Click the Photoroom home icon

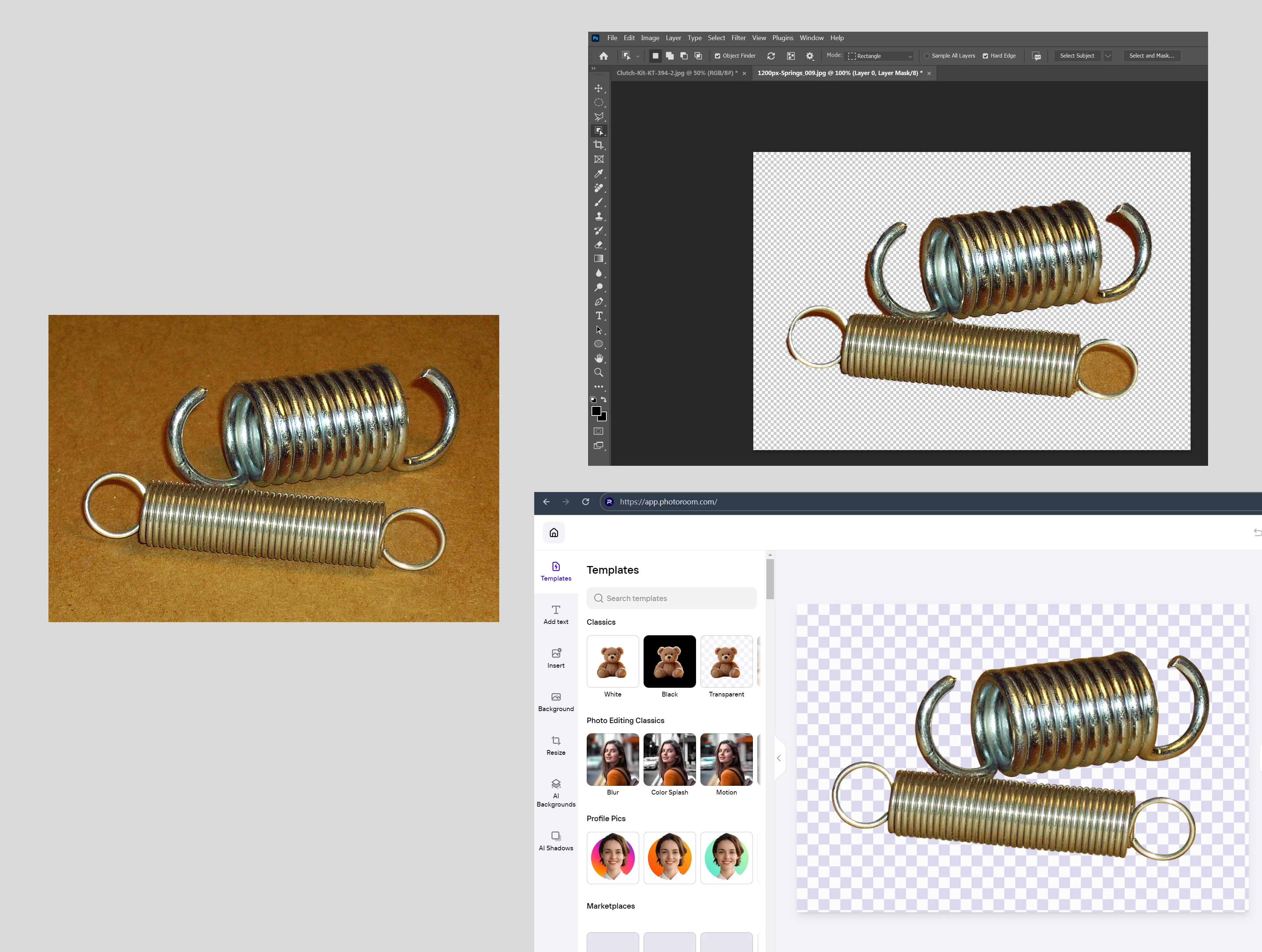click(x=554, y=532)
